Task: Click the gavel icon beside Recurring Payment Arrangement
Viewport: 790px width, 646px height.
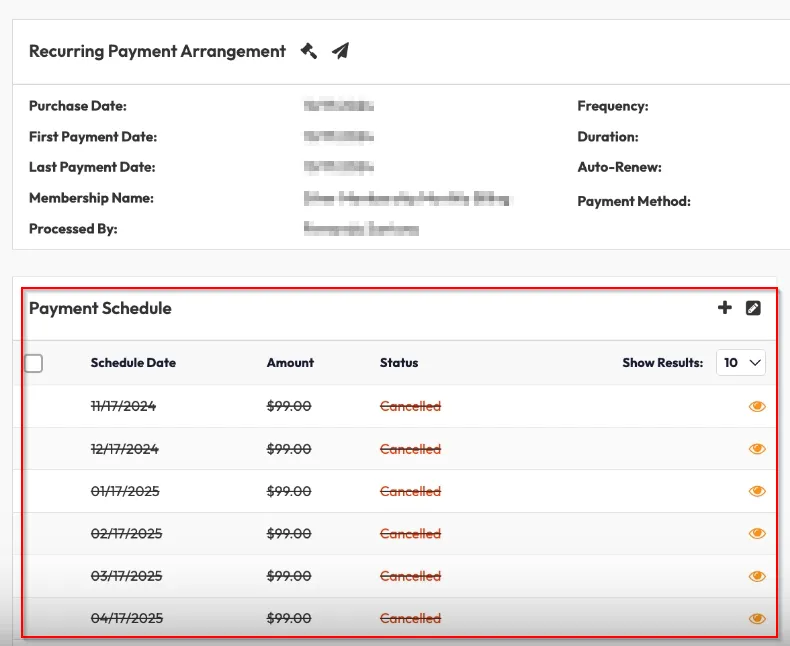Action: [309, 51]
